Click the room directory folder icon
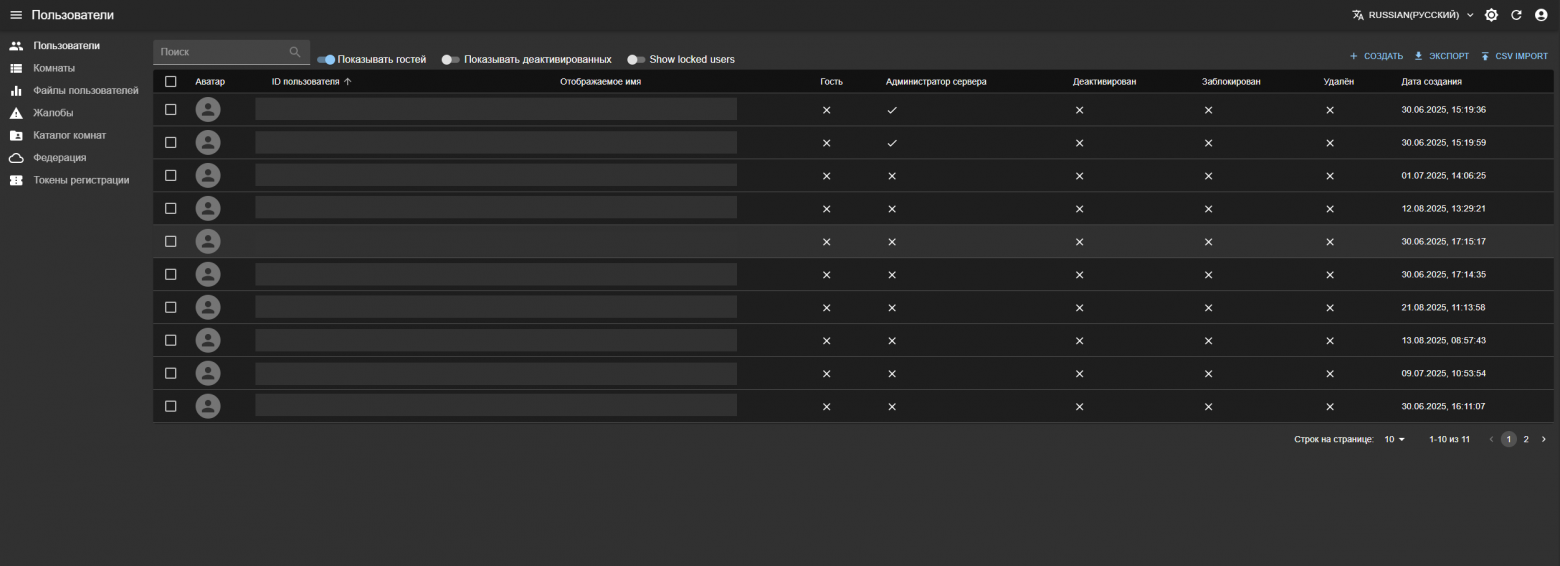 (x=16, y=135)
